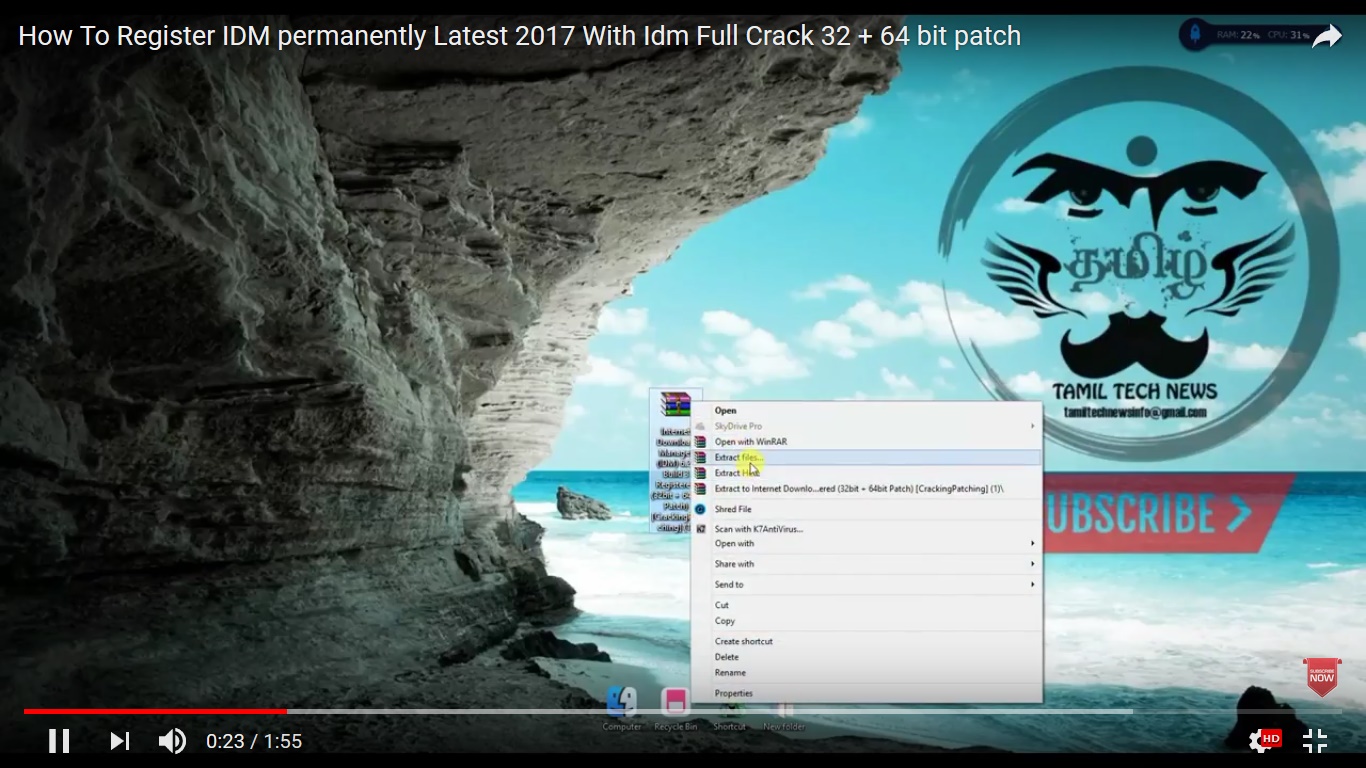The width and height of the screenshot is (1366, 768).
Task: Extract to Internet Downlo... folder entry
Action: click(x=867, y=489)
